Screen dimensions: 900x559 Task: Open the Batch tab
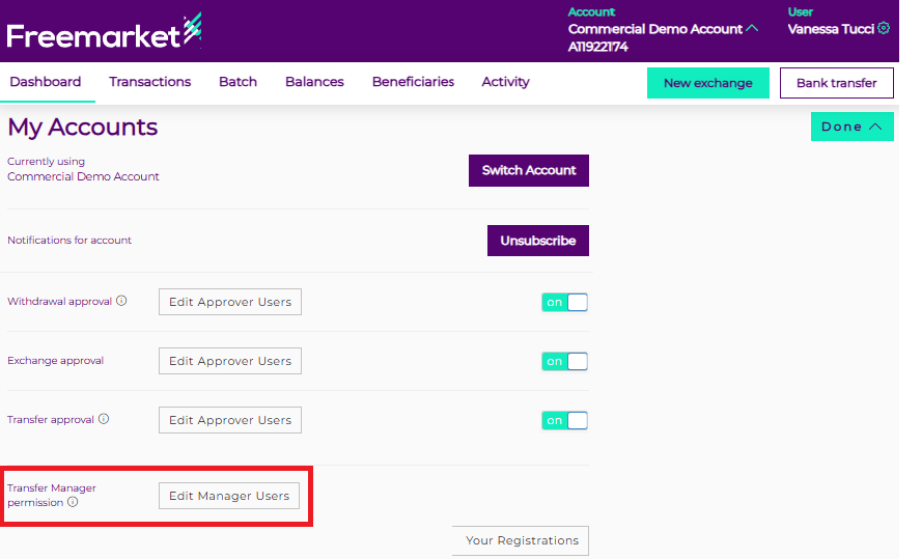click(x=238, y=82)
